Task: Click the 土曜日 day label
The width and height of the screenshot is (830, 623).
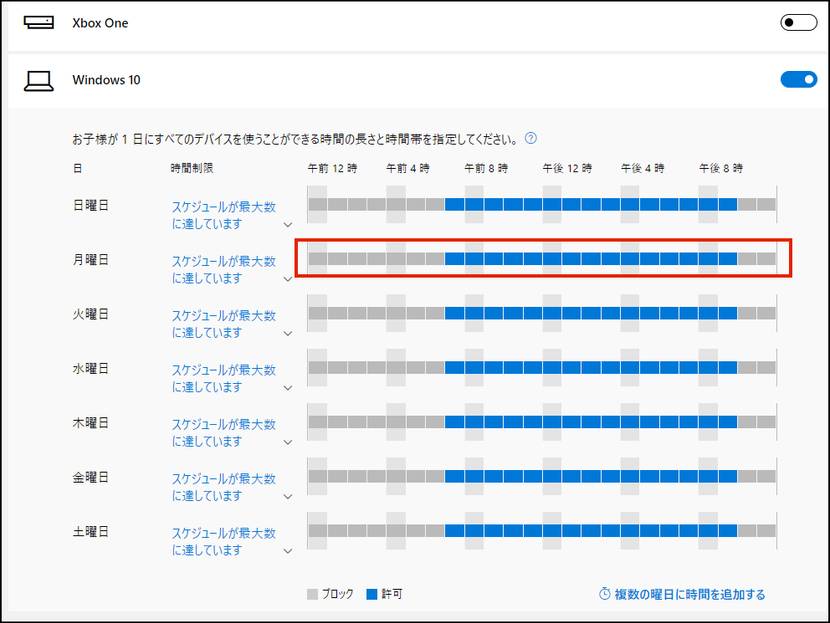Action: [x=91, y=532]
